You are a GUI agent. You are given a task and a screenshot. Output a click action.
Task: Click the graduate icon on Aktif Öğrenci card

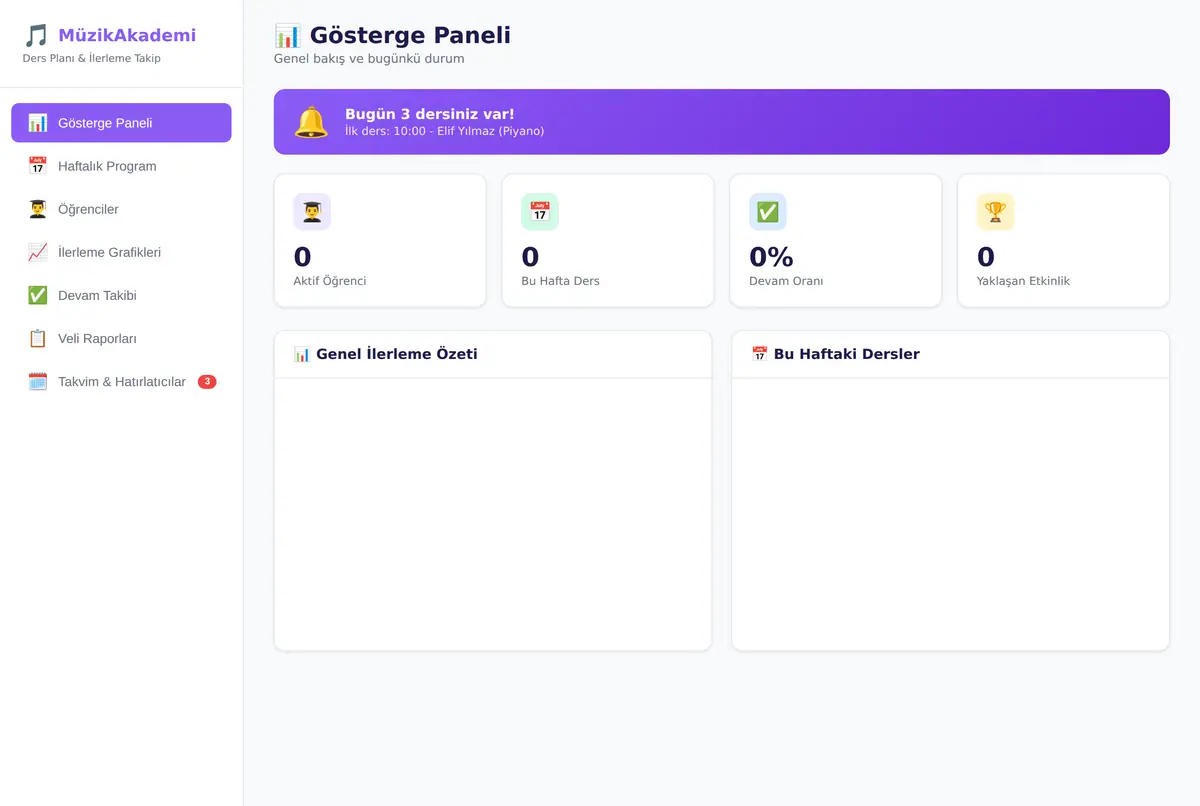click(312, 212)
